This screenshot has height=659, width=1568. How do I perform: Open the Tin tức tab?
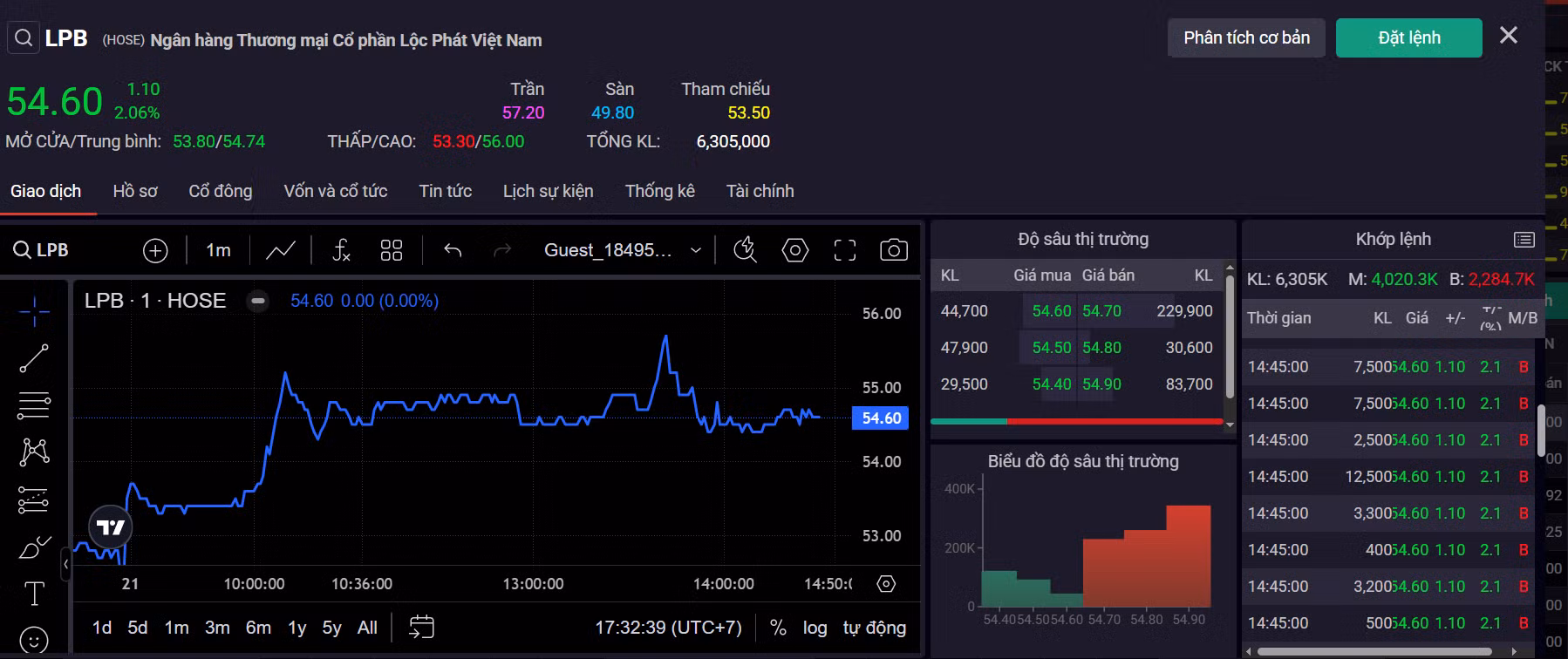coord(446,192)
